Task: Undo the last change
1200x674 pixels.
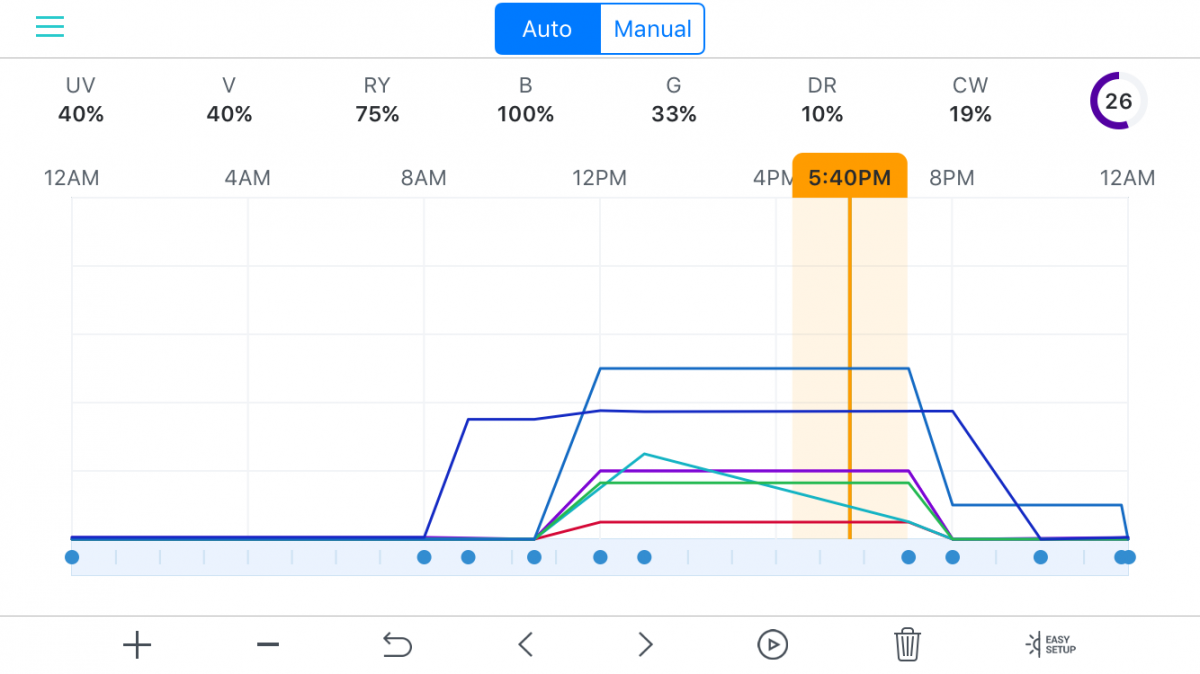Action: [397, 645]
